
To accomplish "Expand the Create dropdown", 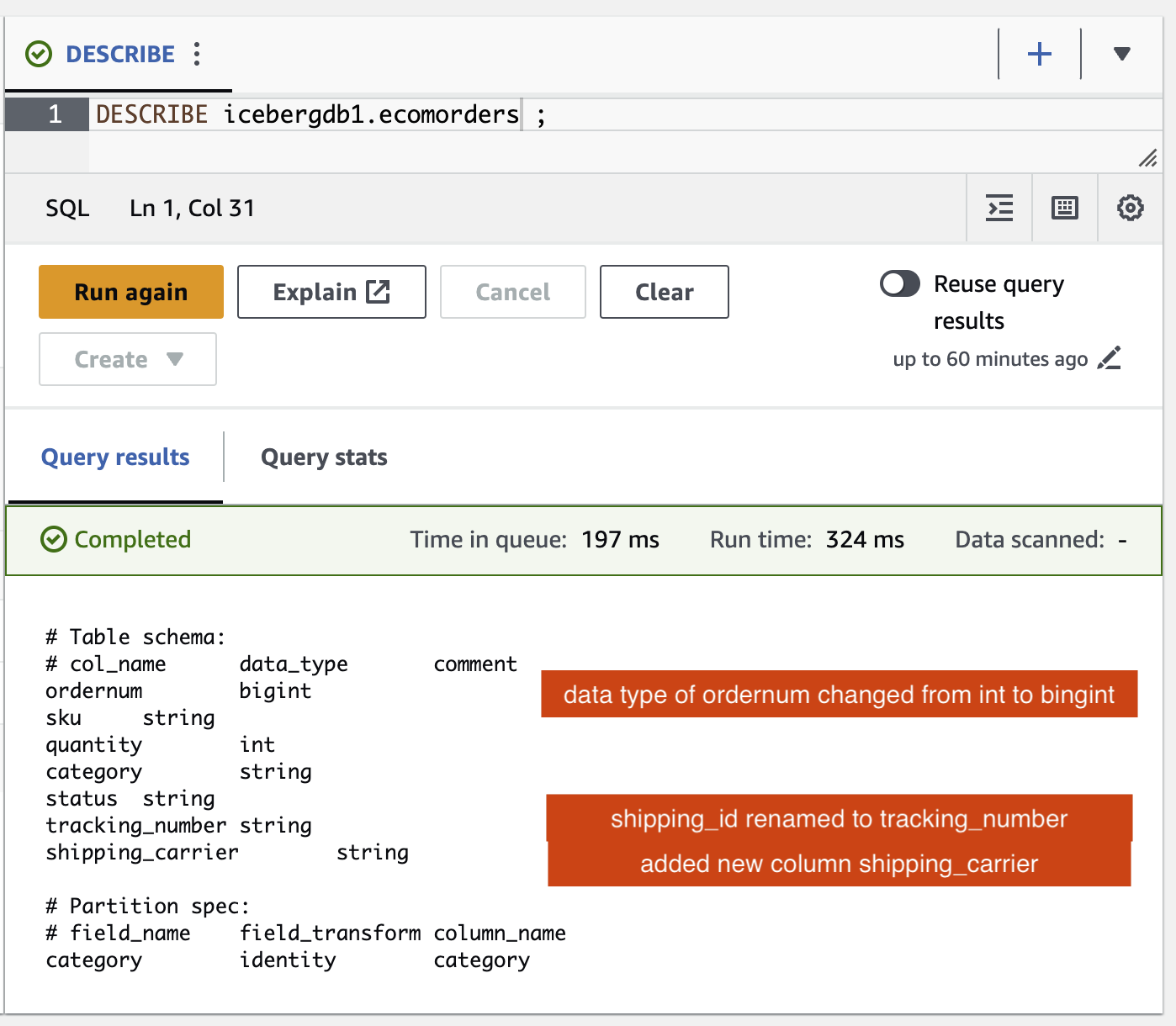I will (x=128, y=359).
